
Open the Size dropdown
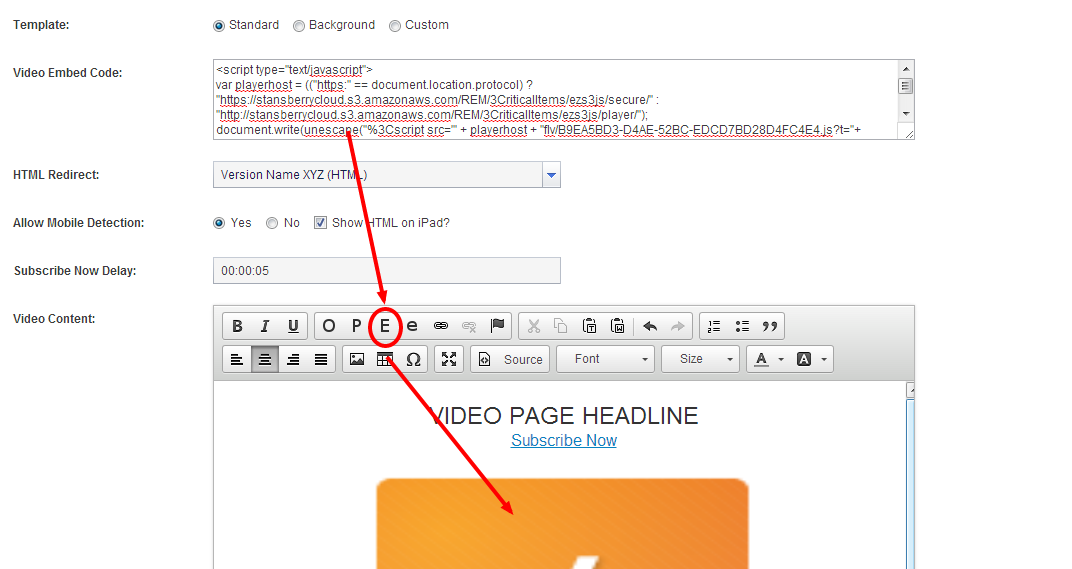pos(701,359)
